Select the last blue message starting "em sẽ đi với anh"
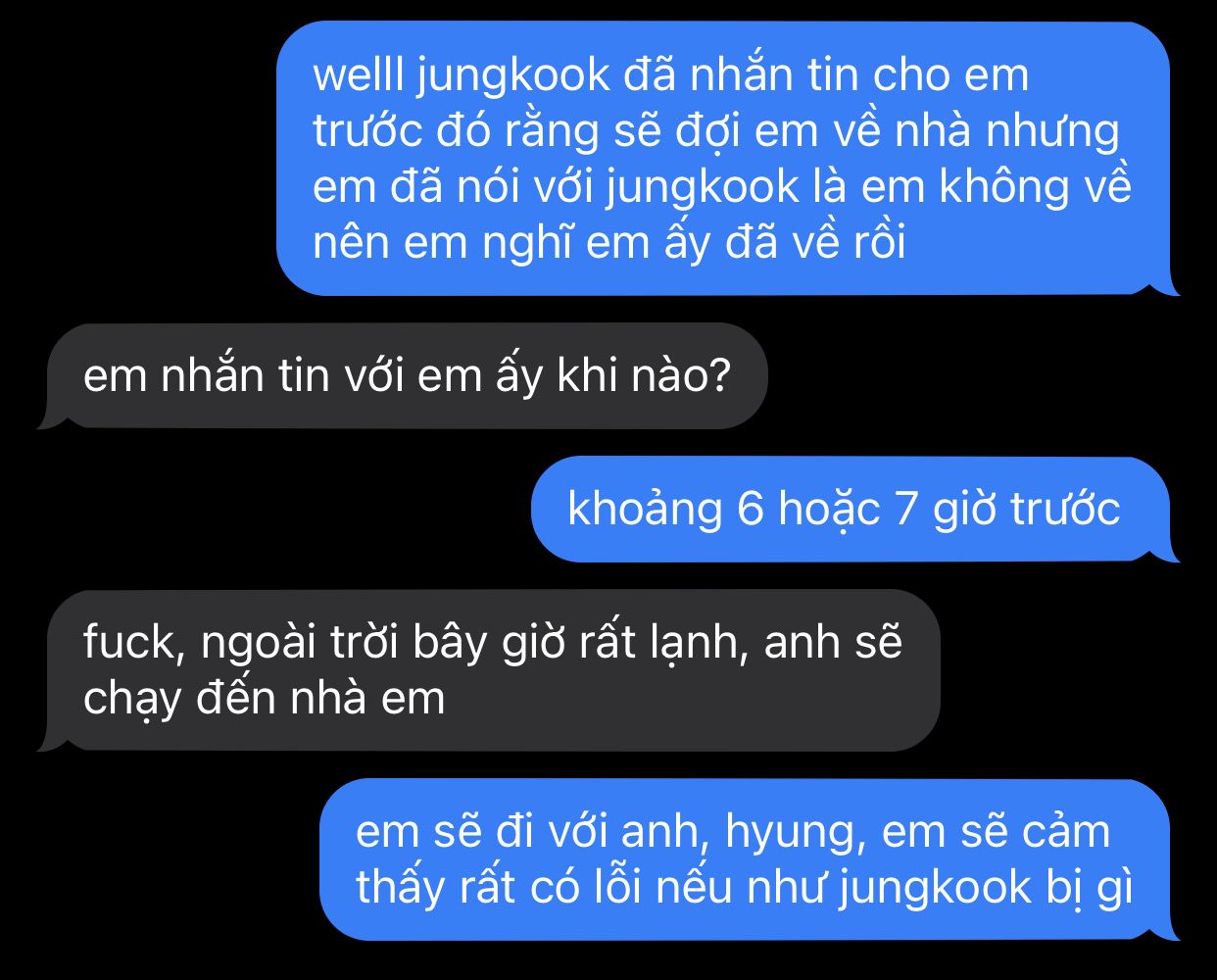The image size is (1217, 980). coord(749,859)
